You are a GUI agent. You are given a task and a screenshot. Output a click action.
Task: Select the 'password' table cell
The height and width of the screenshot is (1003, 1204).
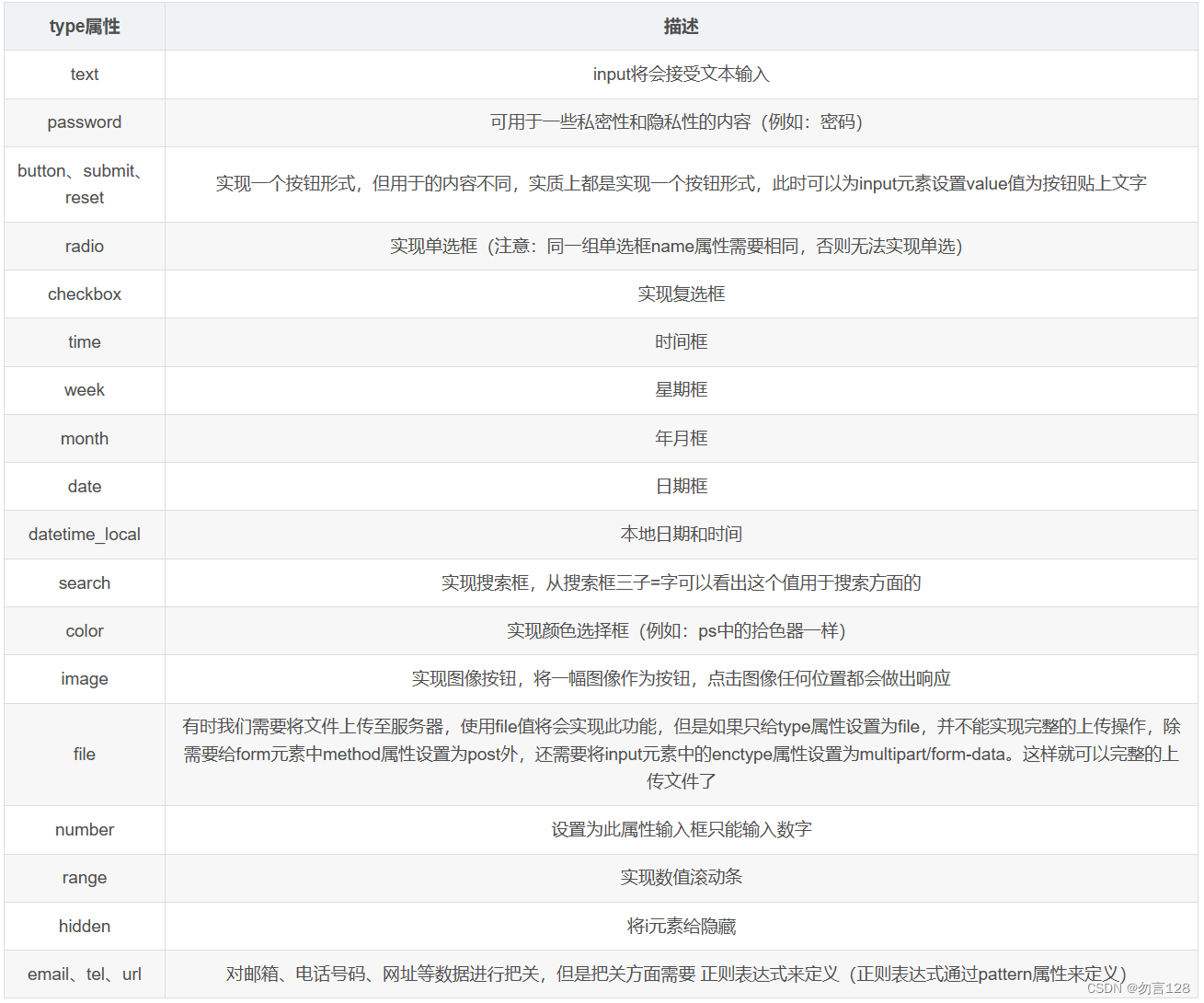(84, 122)
